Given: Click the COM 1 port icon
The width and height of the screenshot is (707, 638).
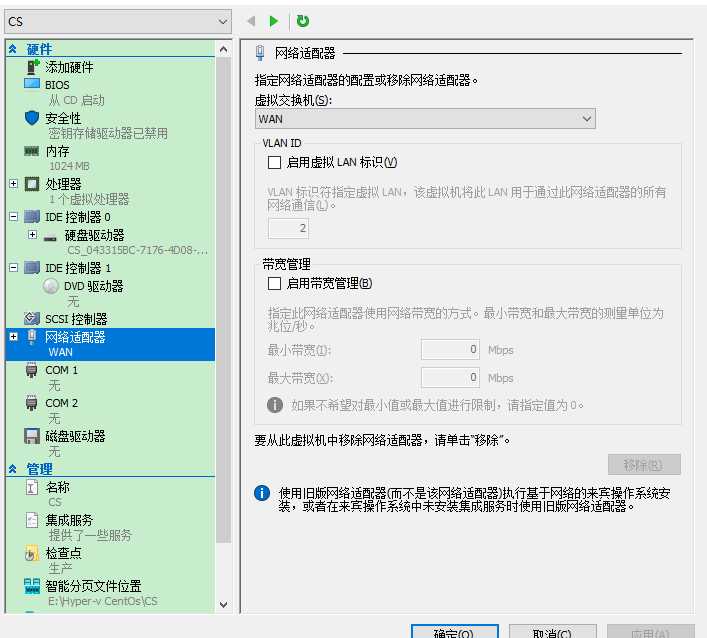Looking at the screenshot, I should [32, 370].
